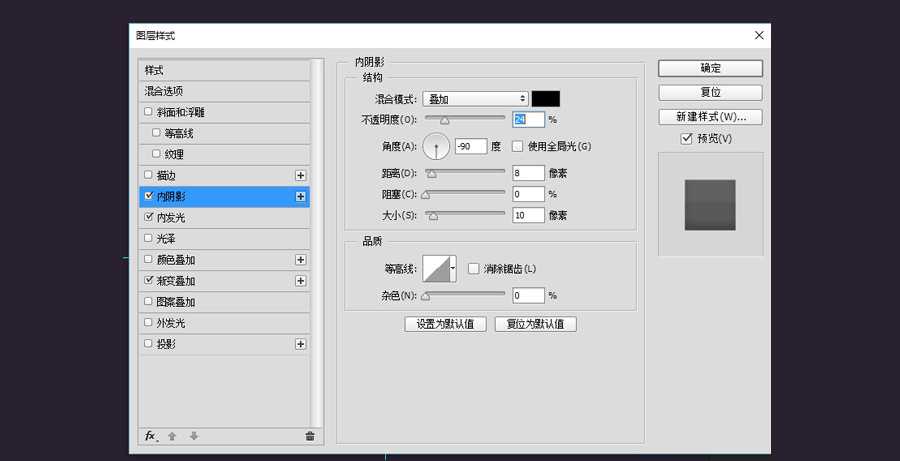
Task: Click the move effect down arrow
Action: point(194,436)
